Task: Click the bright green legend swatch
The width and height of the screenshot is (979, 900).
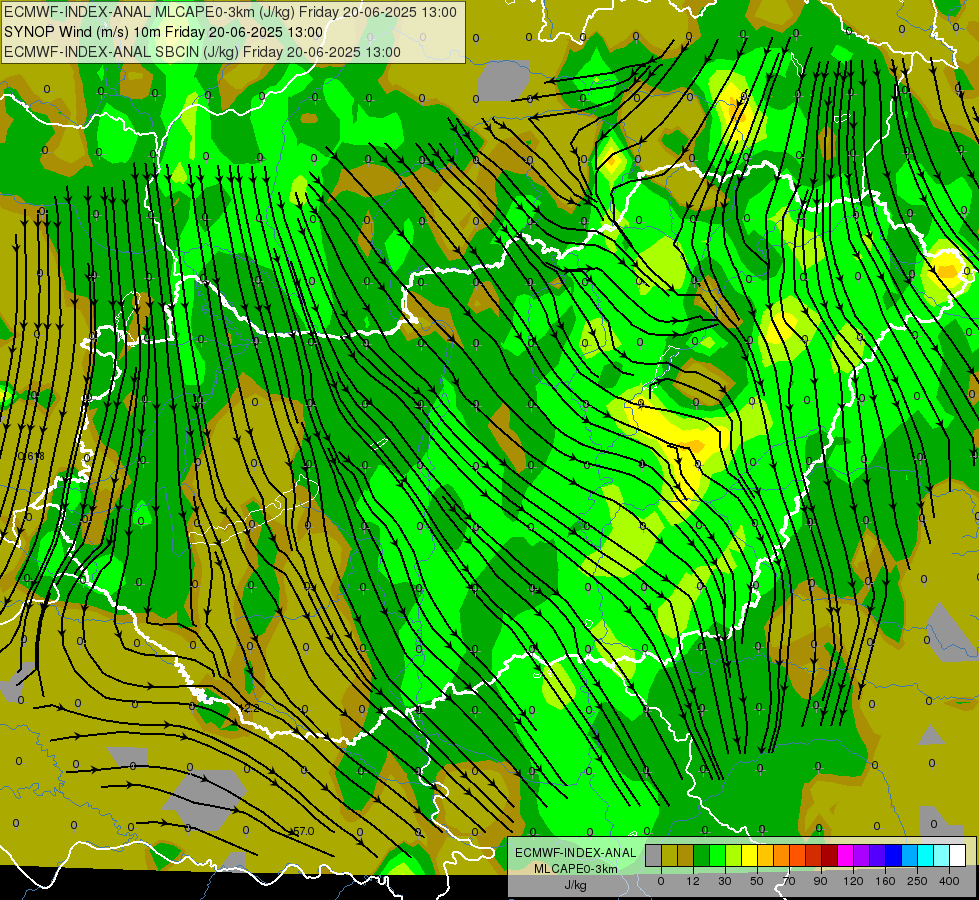Action: point(717,855)
